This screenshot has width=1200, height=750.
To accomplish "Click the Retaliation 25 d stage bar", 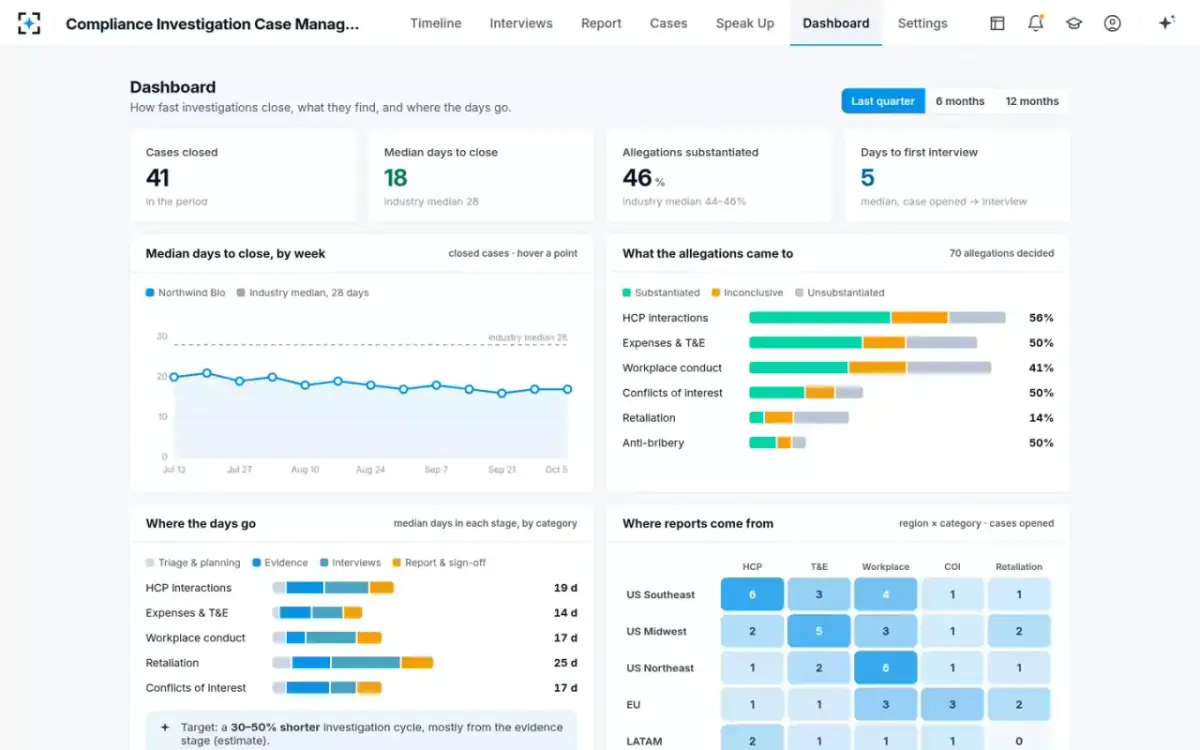I will (x=352, y=663).
